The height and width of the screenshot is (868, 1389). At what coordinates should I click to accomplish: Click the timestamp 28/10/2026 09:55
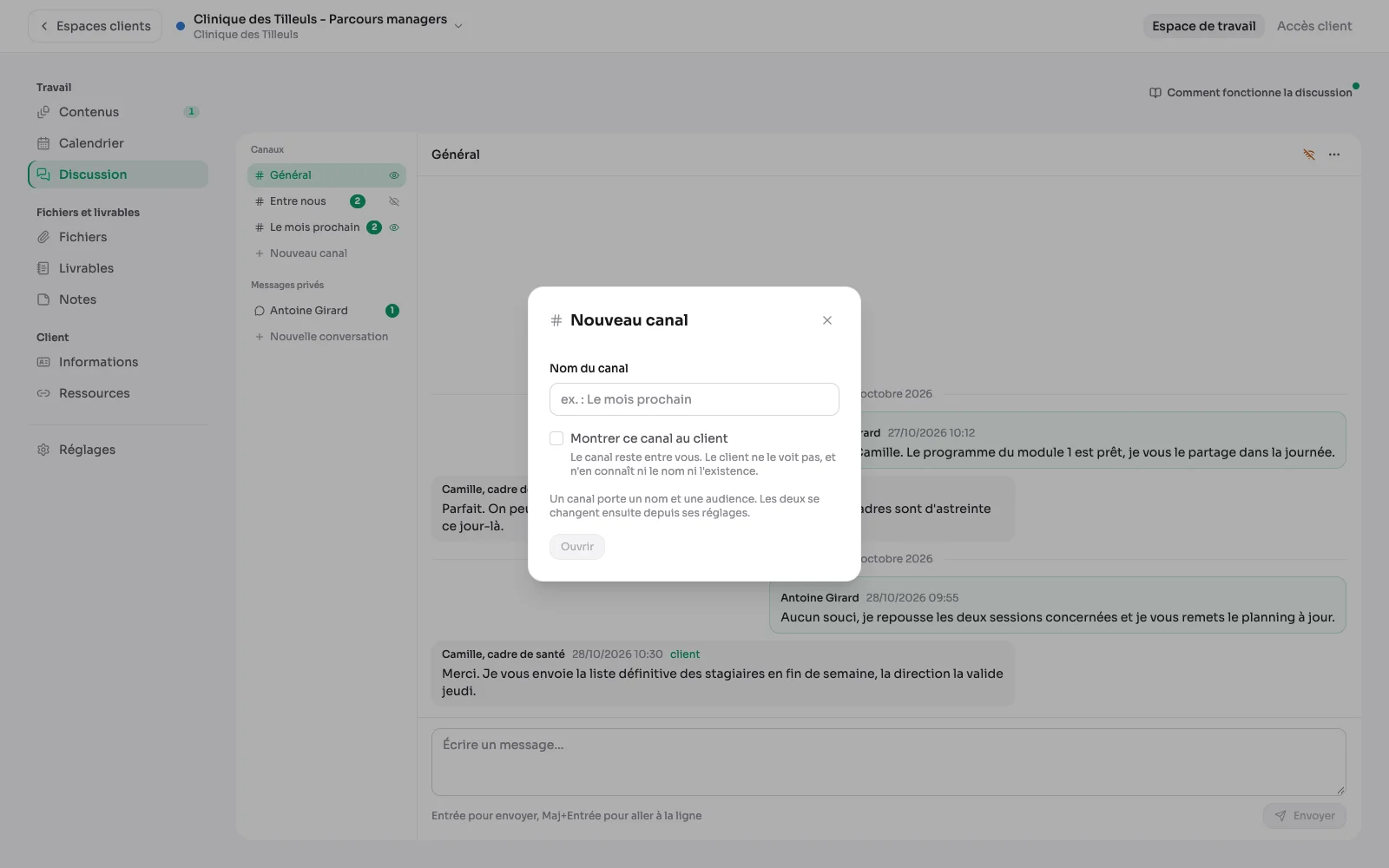click(912, 598)
